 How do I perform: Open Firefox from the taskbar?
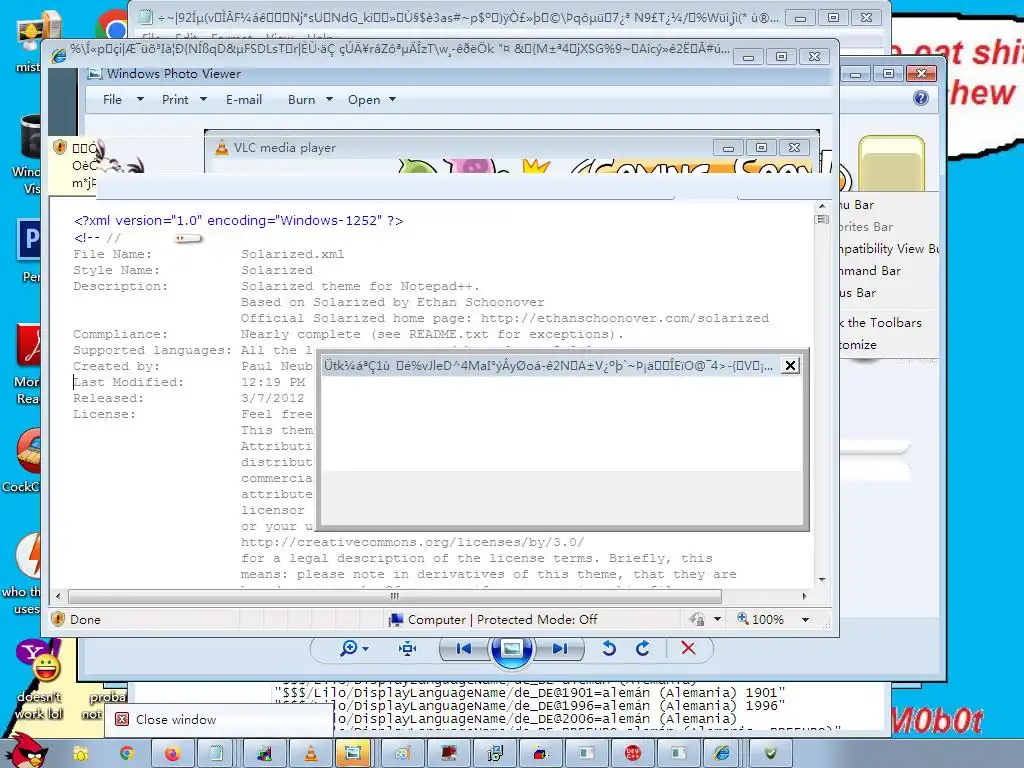click(x=172, y=754)
